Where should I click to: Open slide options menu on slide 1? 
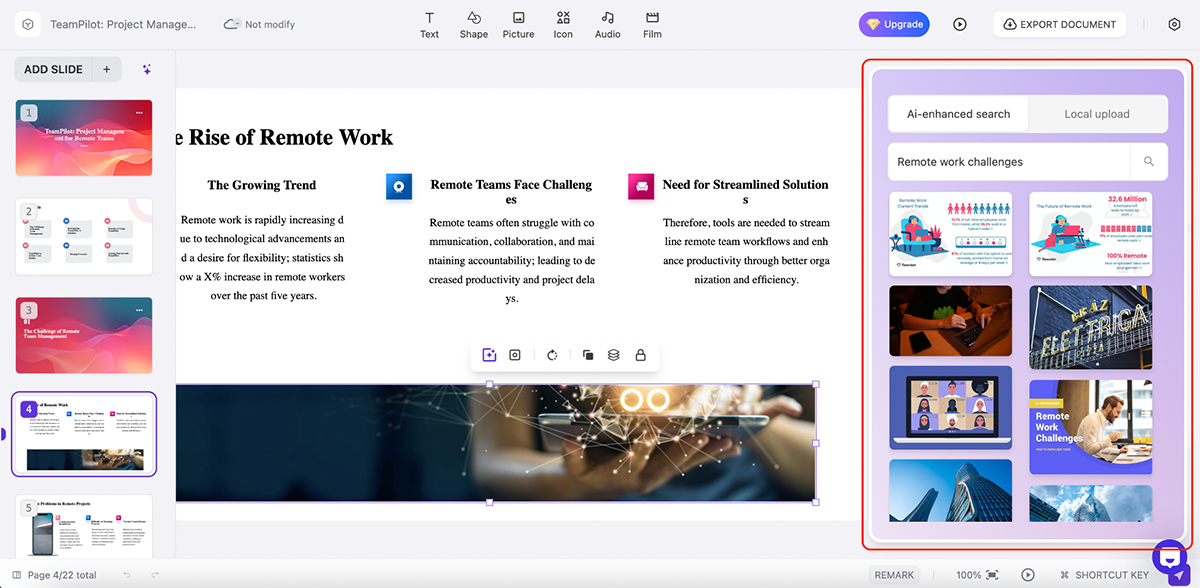139,113
